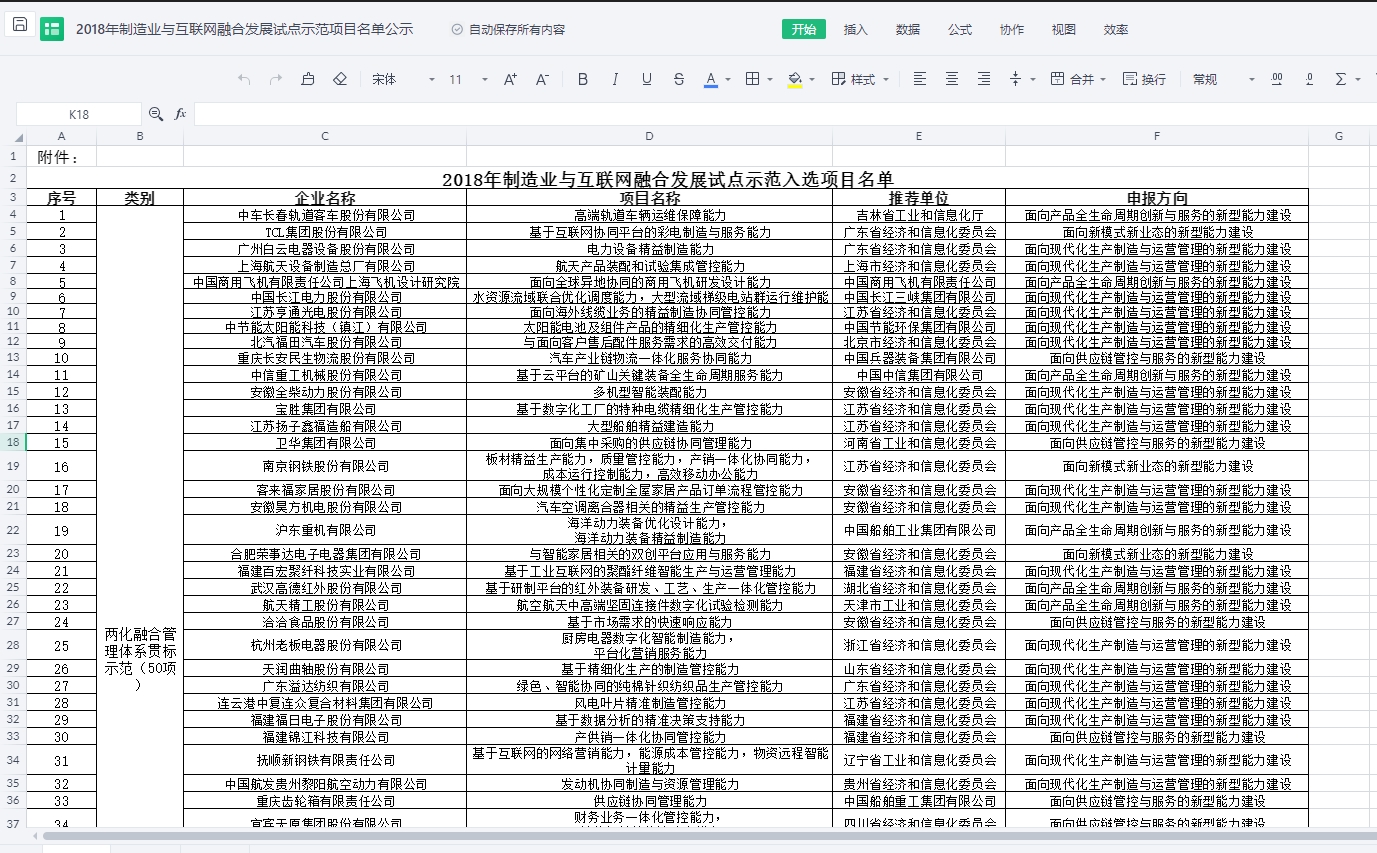Align text to the right
This screenshot has width=1377, height=853.
(x=984, y=79)
